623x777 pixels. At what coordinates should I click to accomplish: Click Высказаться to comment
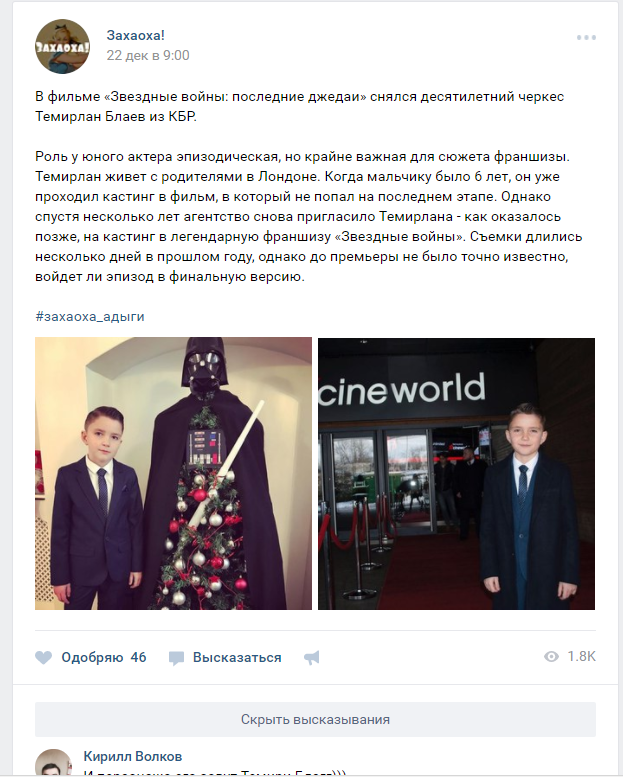(x=237, y=658)
